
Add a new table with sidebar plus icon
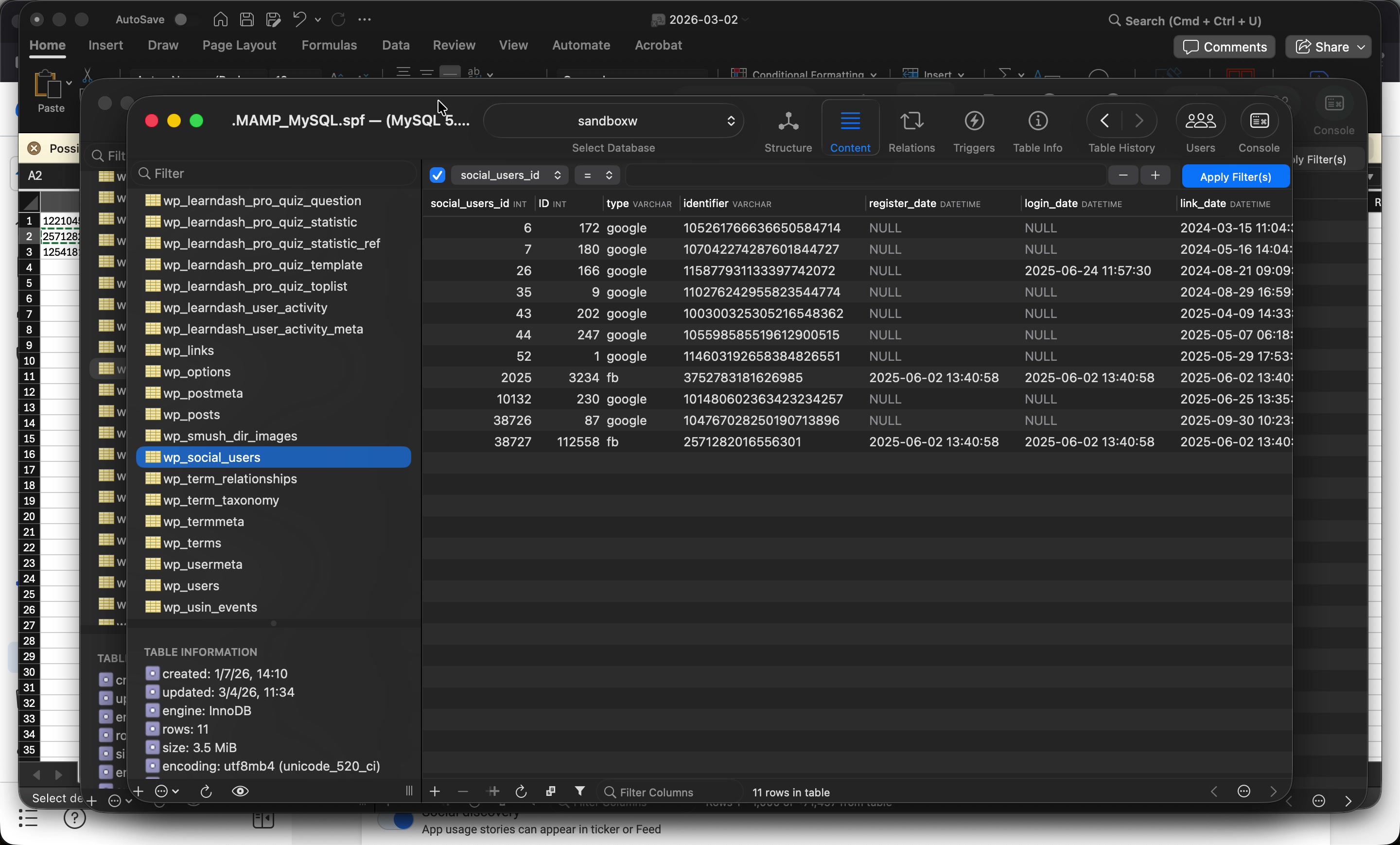138,791
